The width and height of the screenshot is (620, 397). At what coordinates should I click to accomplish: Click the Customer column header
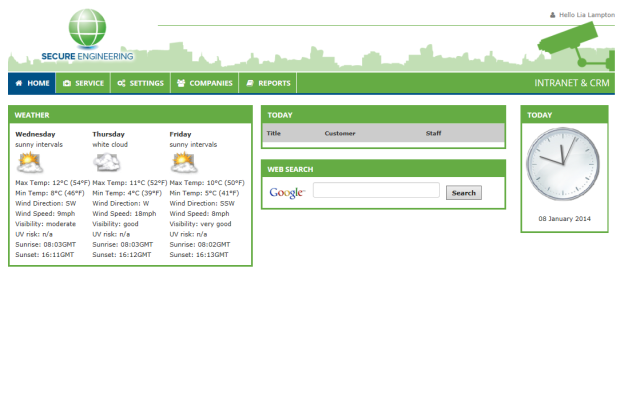click(x=340, y=133)
